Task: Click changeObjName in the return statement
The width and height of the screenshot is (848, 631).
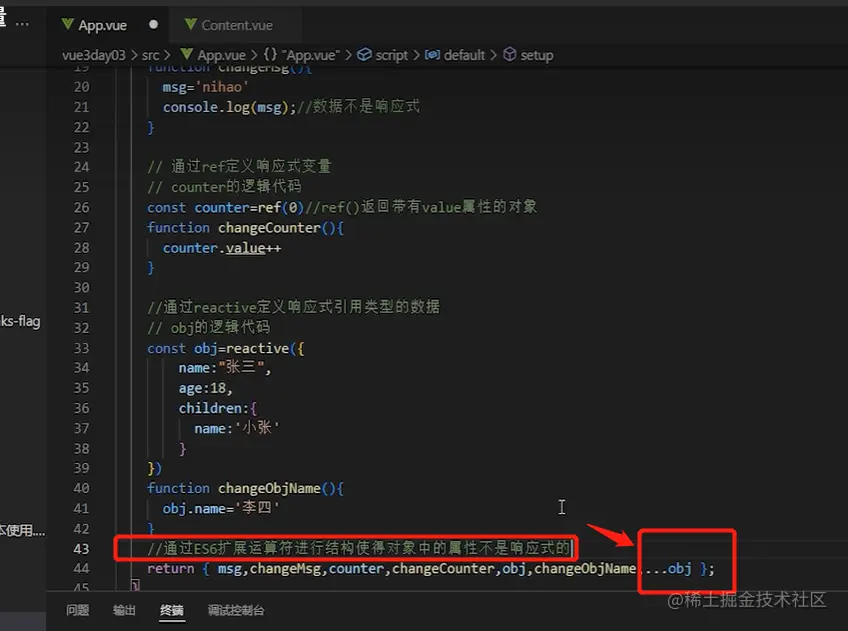Action: [585, 569]
